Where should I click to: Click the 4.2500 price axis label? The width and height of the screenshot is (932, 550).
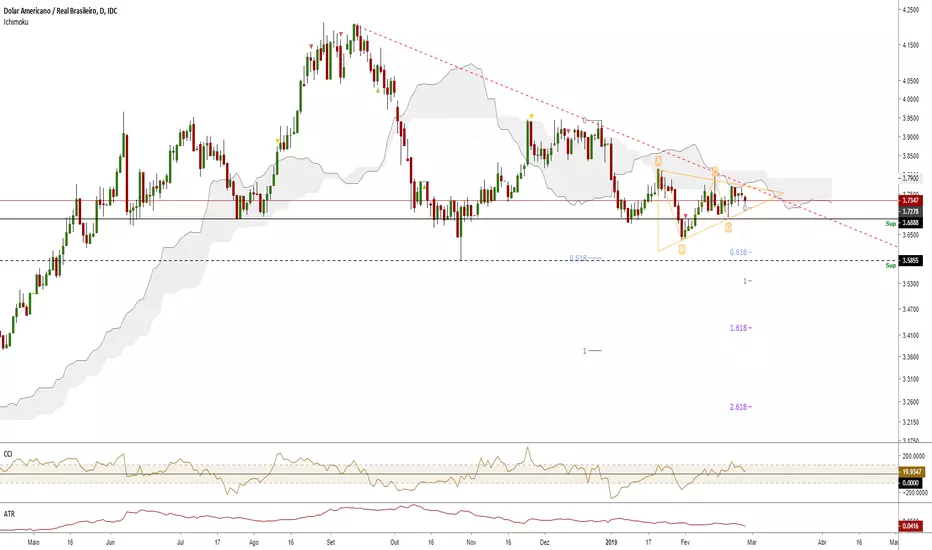(911, 10)
